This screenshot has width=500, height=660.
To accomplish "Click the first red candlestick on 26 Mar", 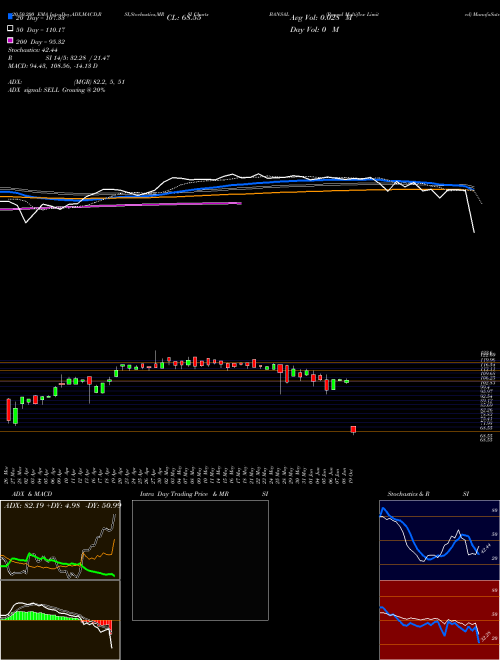I will pos(8,411).
